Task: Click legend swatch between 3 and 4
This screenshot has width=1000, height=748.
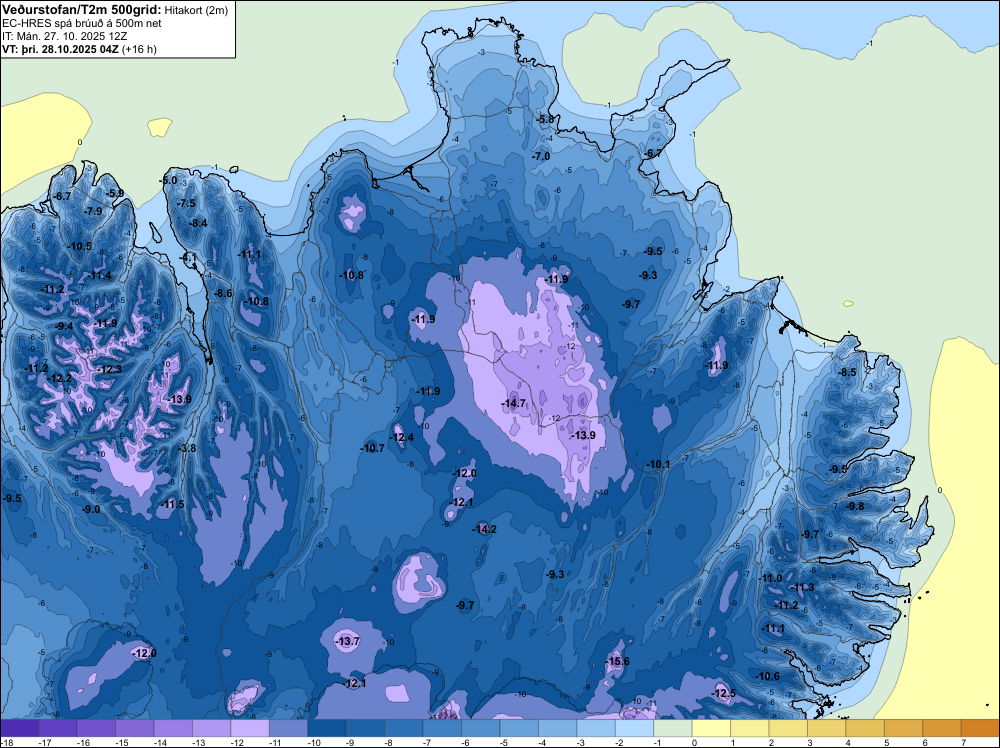Action: point(827,728)
